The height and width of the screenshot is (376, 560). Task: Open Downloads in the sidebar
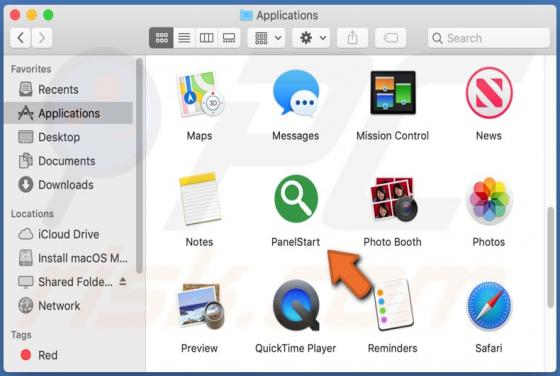tap(69, 185)
